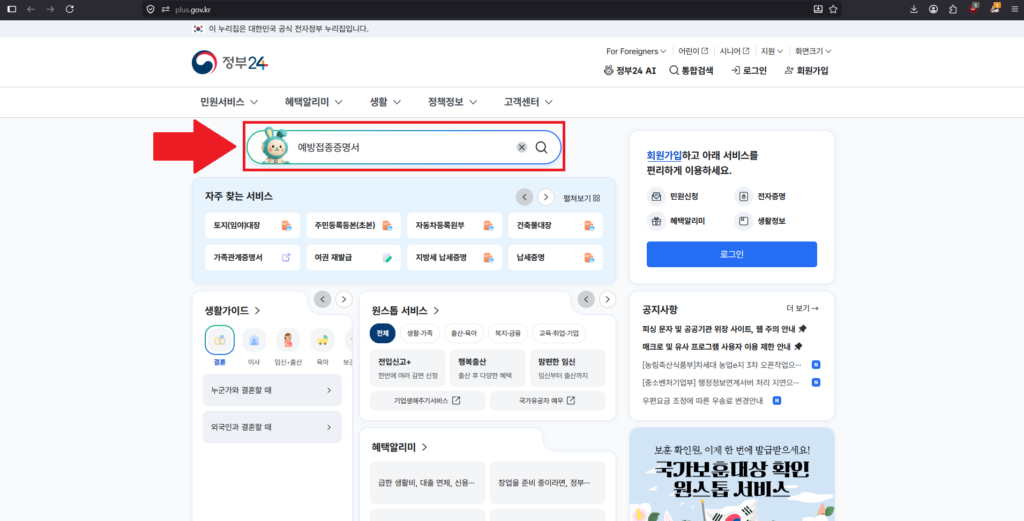The height and width of the screenshot is (521, 1024).
Task: Open 토지(임야)대장 service
Action: (x=252, y=225)
